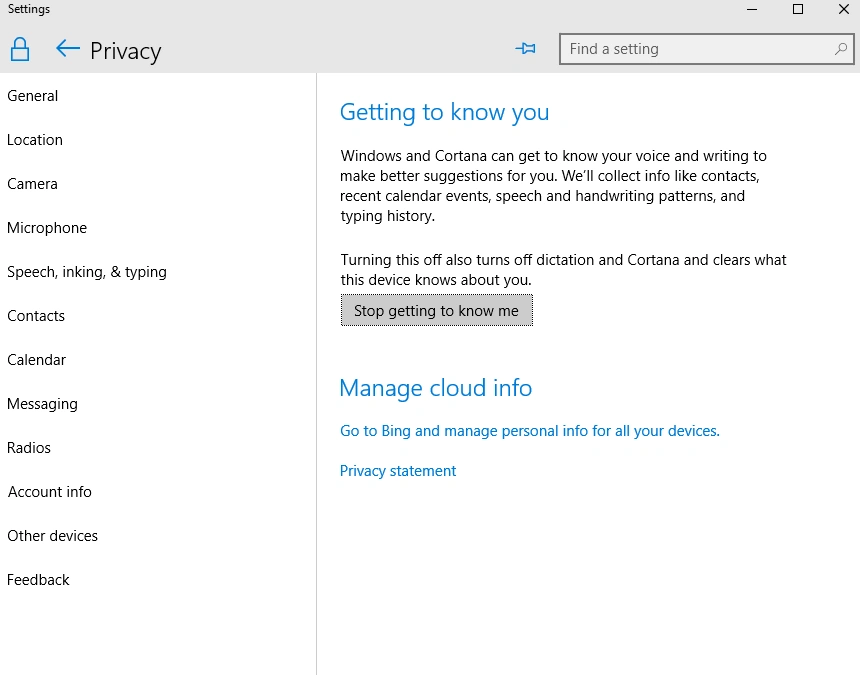Go to Other devices section

click(x=52, y=536)
